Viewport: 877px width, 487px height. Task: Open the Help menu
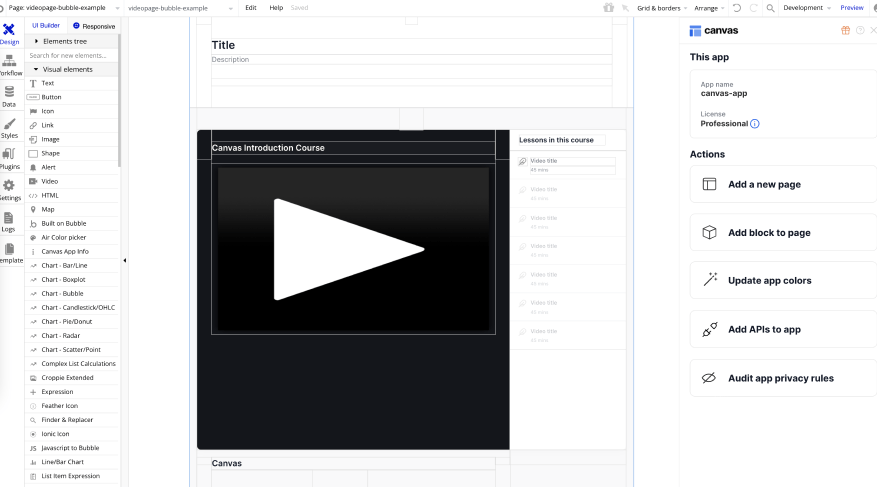point(276,8)
